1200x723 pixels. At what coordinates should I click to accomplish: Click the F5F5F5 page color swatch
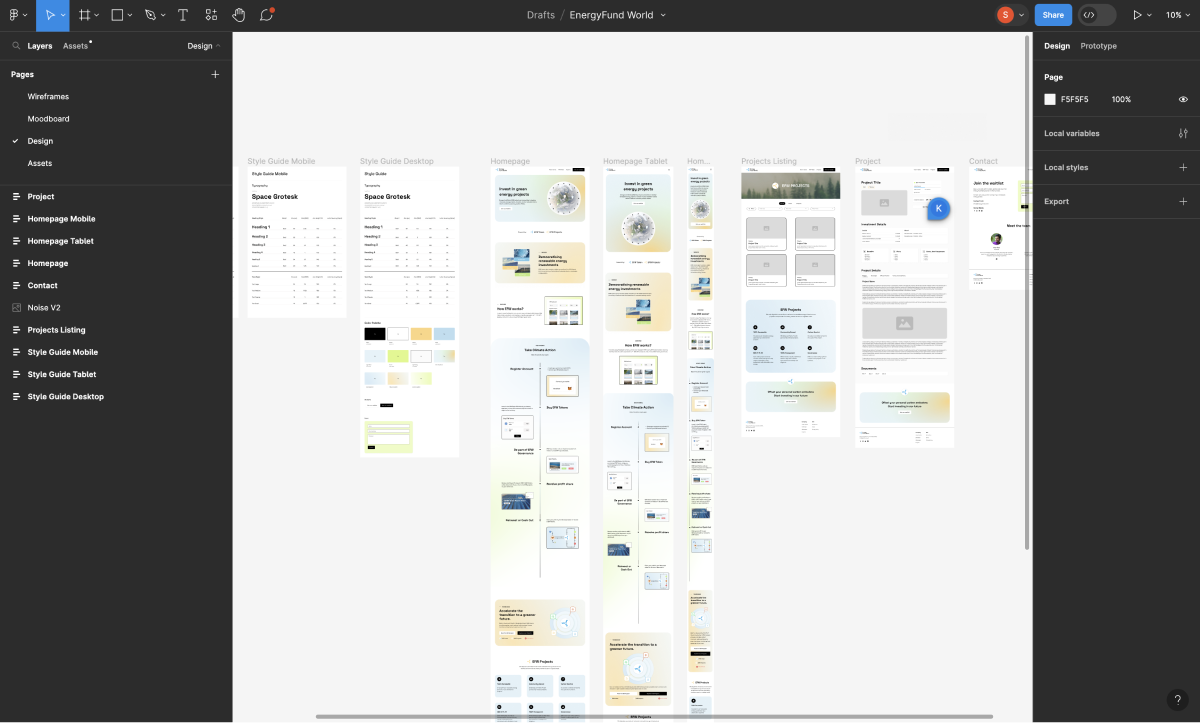pos(1049,99)
